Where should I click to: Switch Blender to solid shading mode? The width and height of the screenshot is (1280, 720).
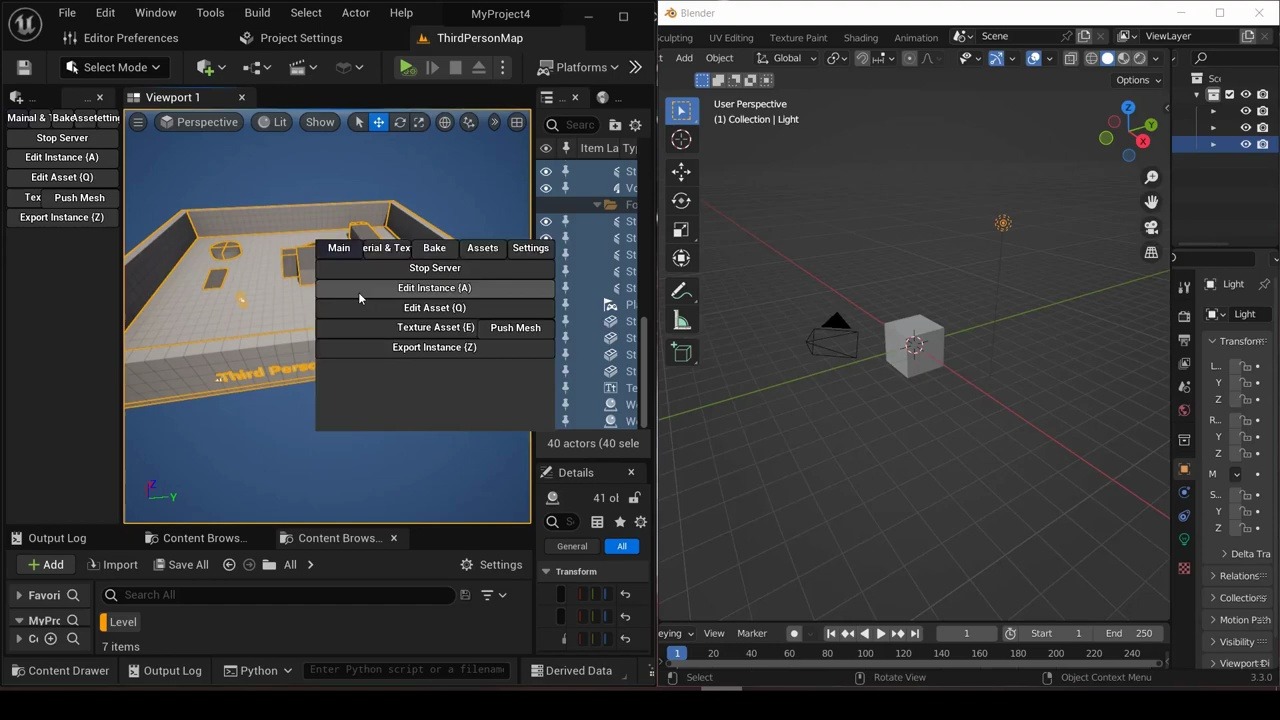coord(1107,58)
